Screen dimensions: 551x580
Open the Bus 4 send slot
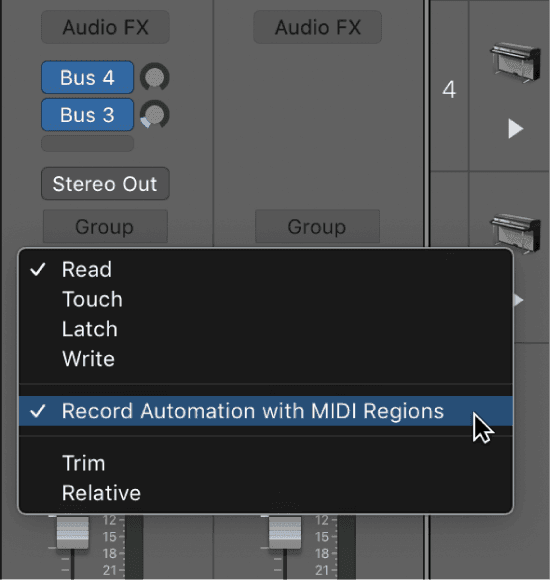[x=87, y=77]
